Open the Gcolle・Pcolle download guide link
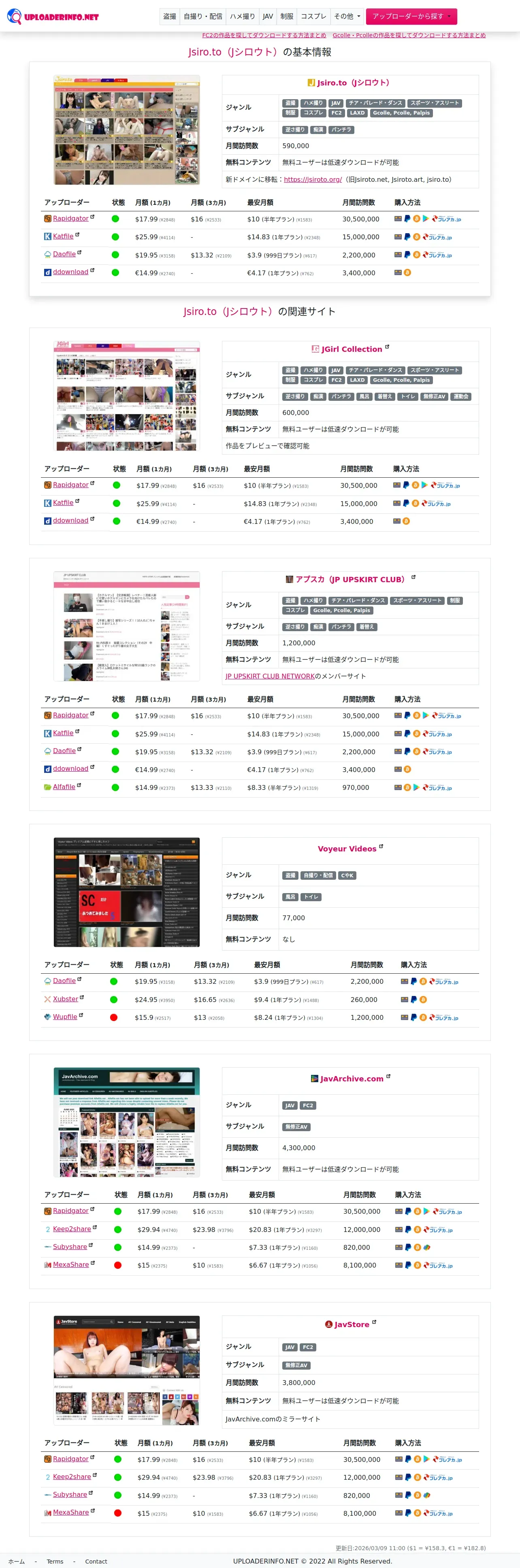Viewport: 520px width, 1568px height. point(409,35)
